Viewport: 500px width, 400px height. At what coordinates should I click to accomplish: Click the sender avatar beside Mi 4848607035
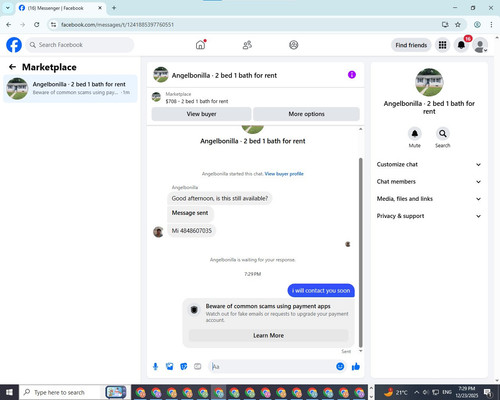tap(158, 232)
